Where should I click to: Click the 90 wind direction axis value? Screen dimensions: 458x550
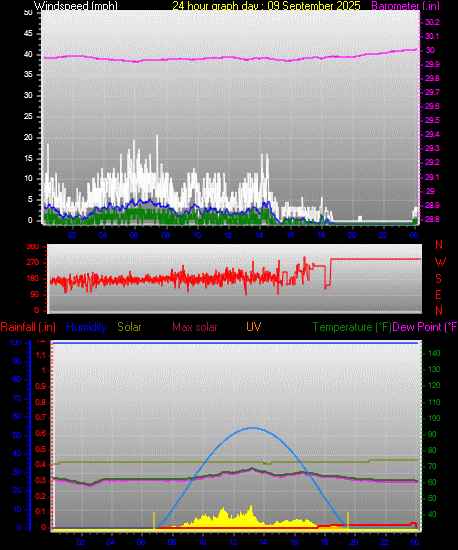[34, 295]
